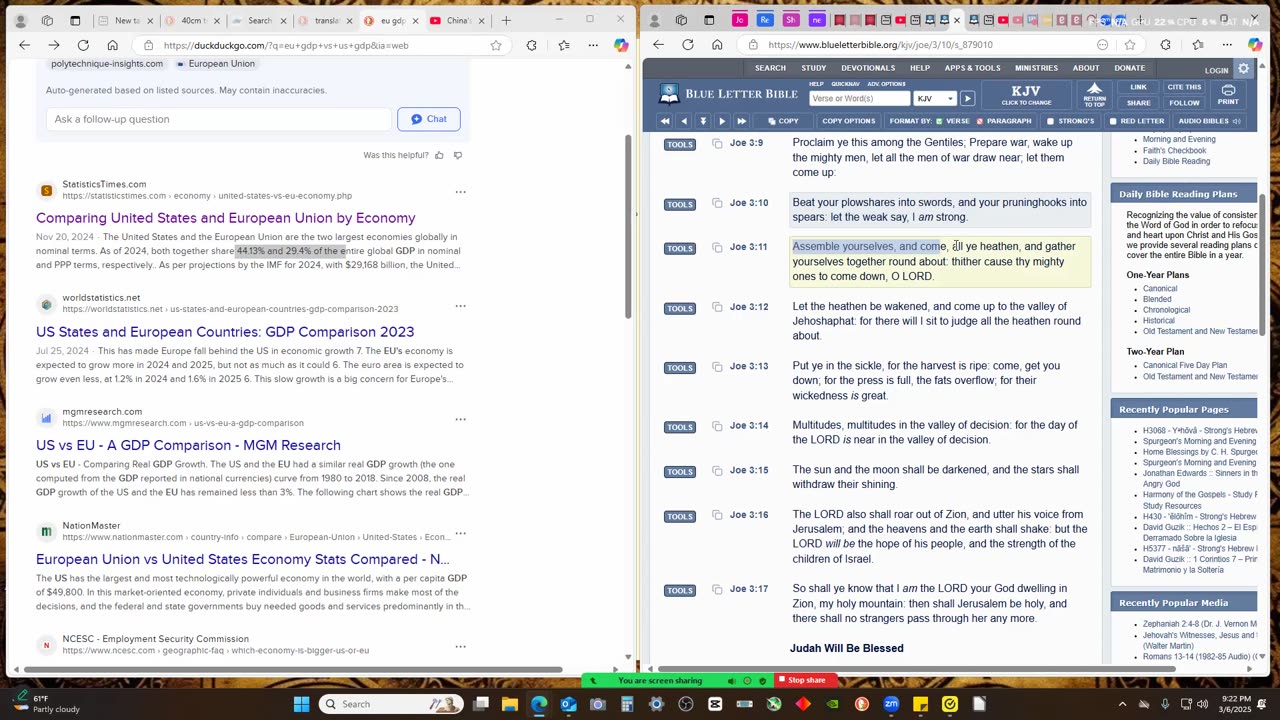
Task: Click the copy icon beside Joe 3:11
Action: click(717, 247)
